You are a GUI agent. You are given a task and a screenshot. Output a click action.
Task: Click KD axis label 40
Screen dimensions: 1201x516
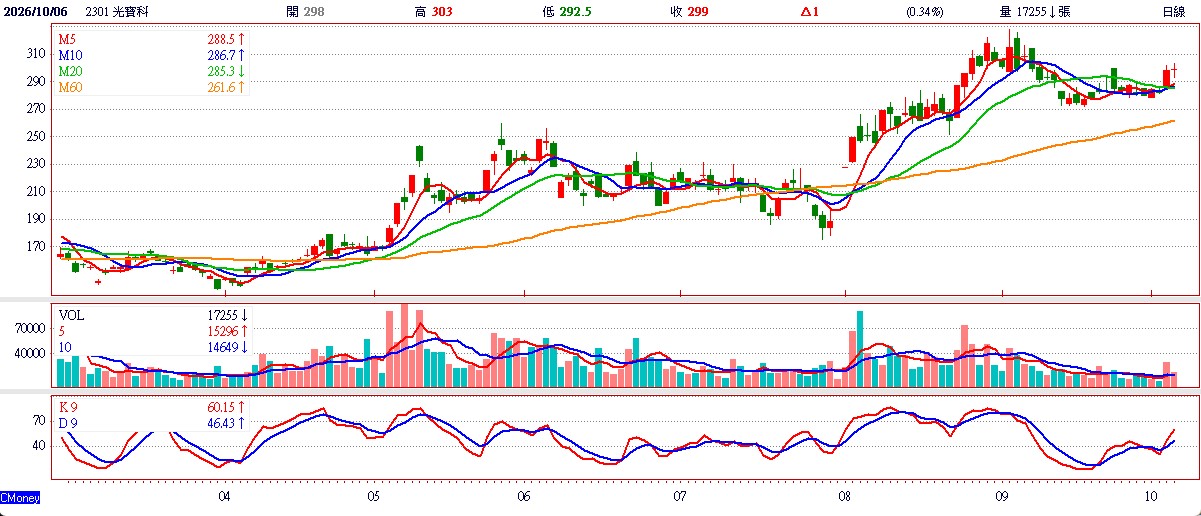pyautogui.click(x=40, y=446)
